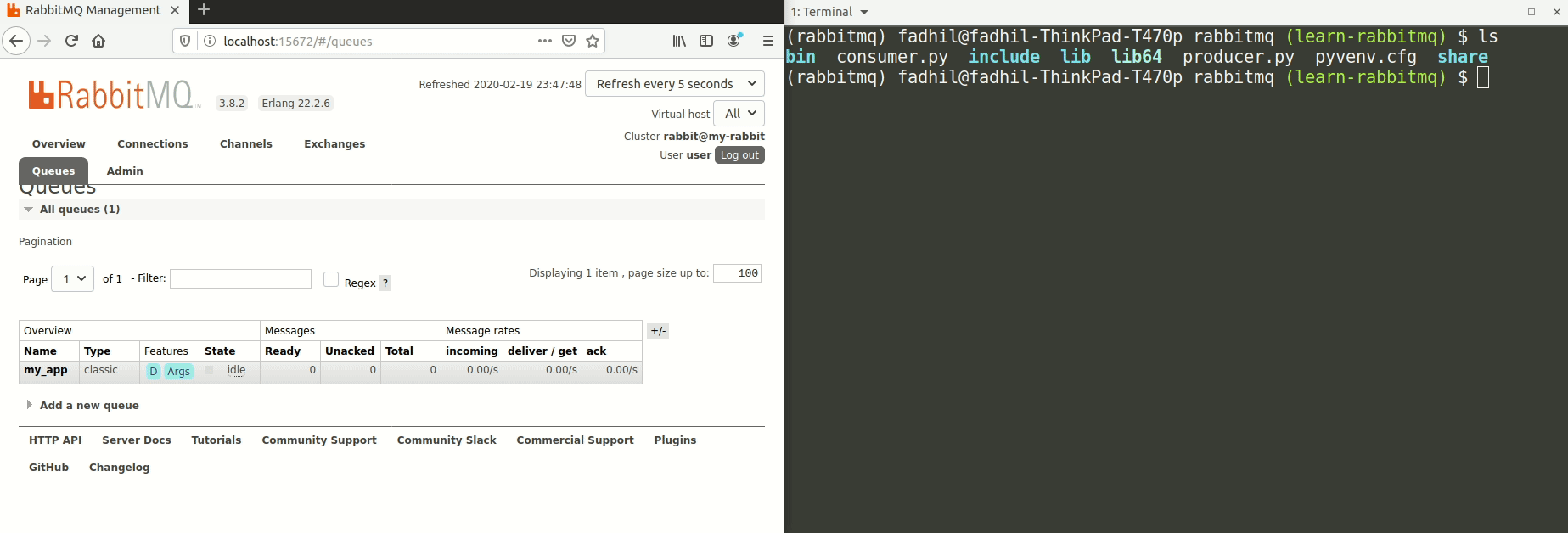
Task: Select the Queues tab
Action: point(53,171)
